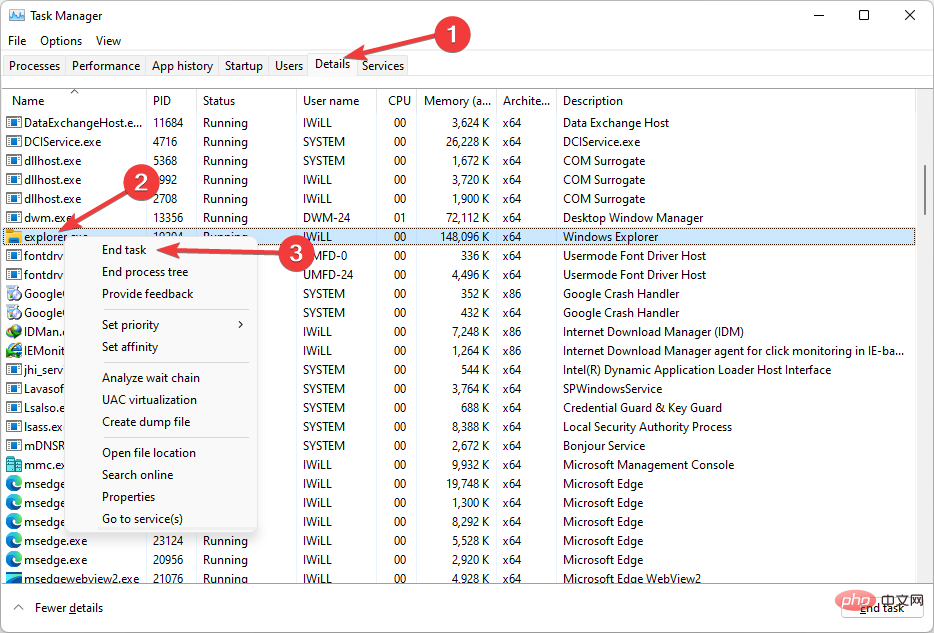This screenshot has height=633, width=934.
Task: Choose Open file location
Action: (x=148, y=453)
